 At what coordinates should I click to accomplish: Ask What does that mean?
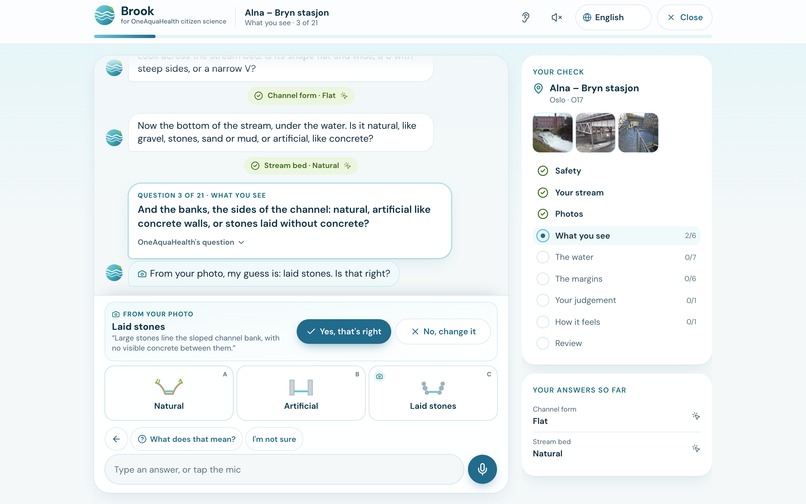tap(187, 439)
